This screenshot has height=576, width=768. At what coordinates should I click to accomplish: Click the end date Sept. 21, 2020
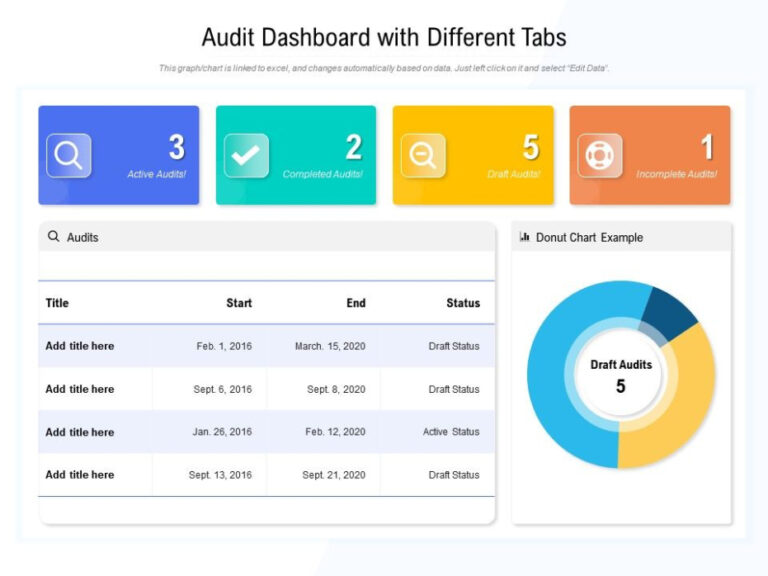[x=334, y=475]
